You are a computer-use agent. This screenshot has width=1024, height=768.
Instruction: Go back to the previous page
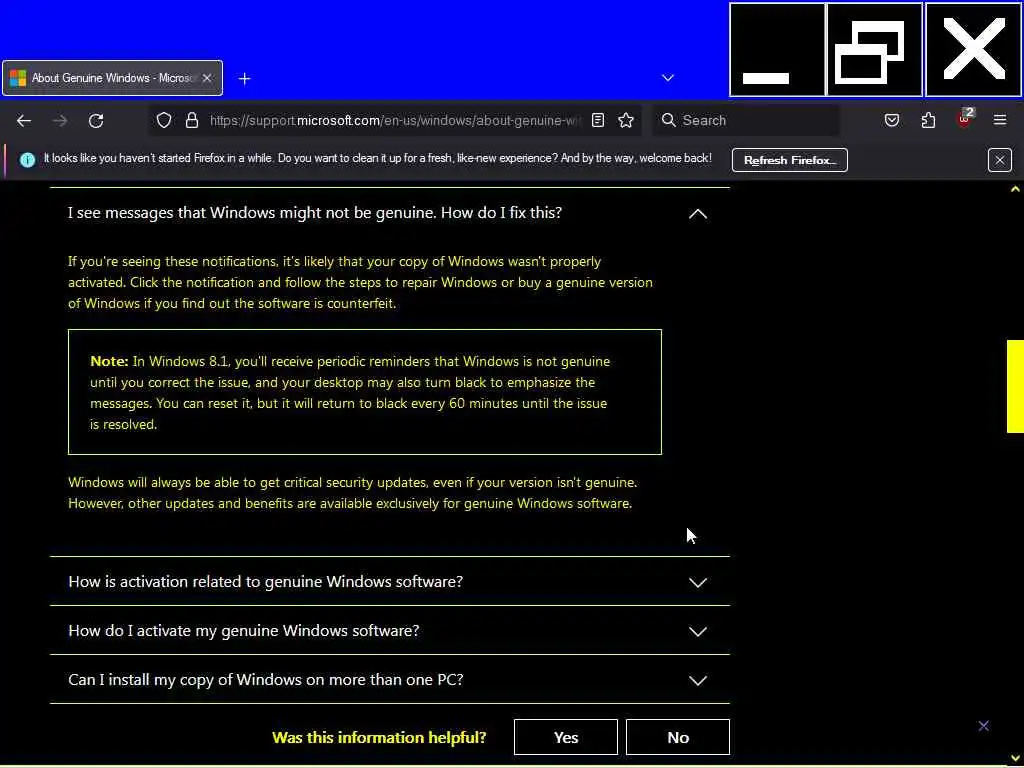click(x=24, y=120)
